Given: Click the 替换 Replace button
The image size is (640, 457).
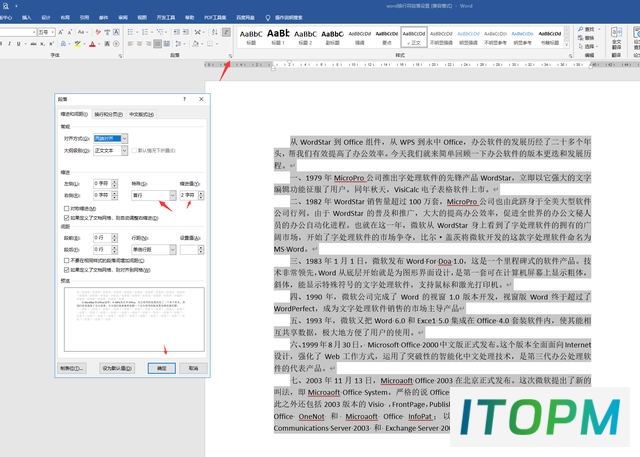Looking at the screenshot, I should 586,38.
